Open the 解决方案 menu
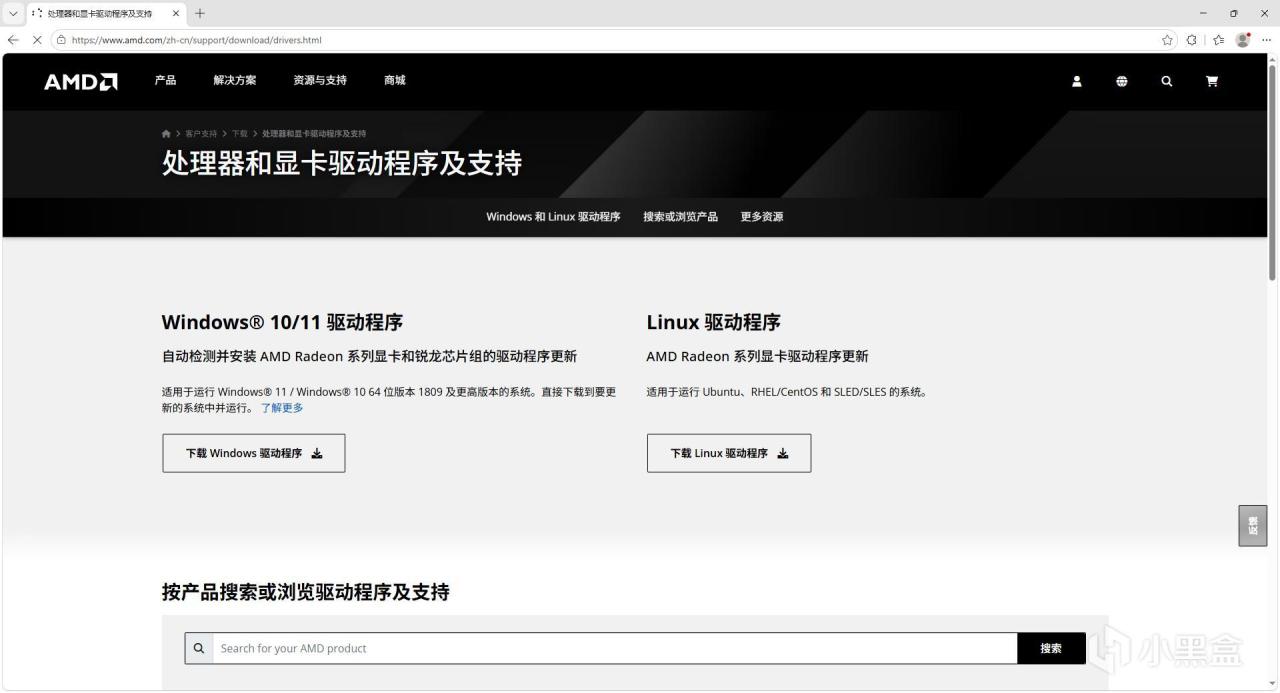This screenshot has width=1280, height=693. (234, 80)
